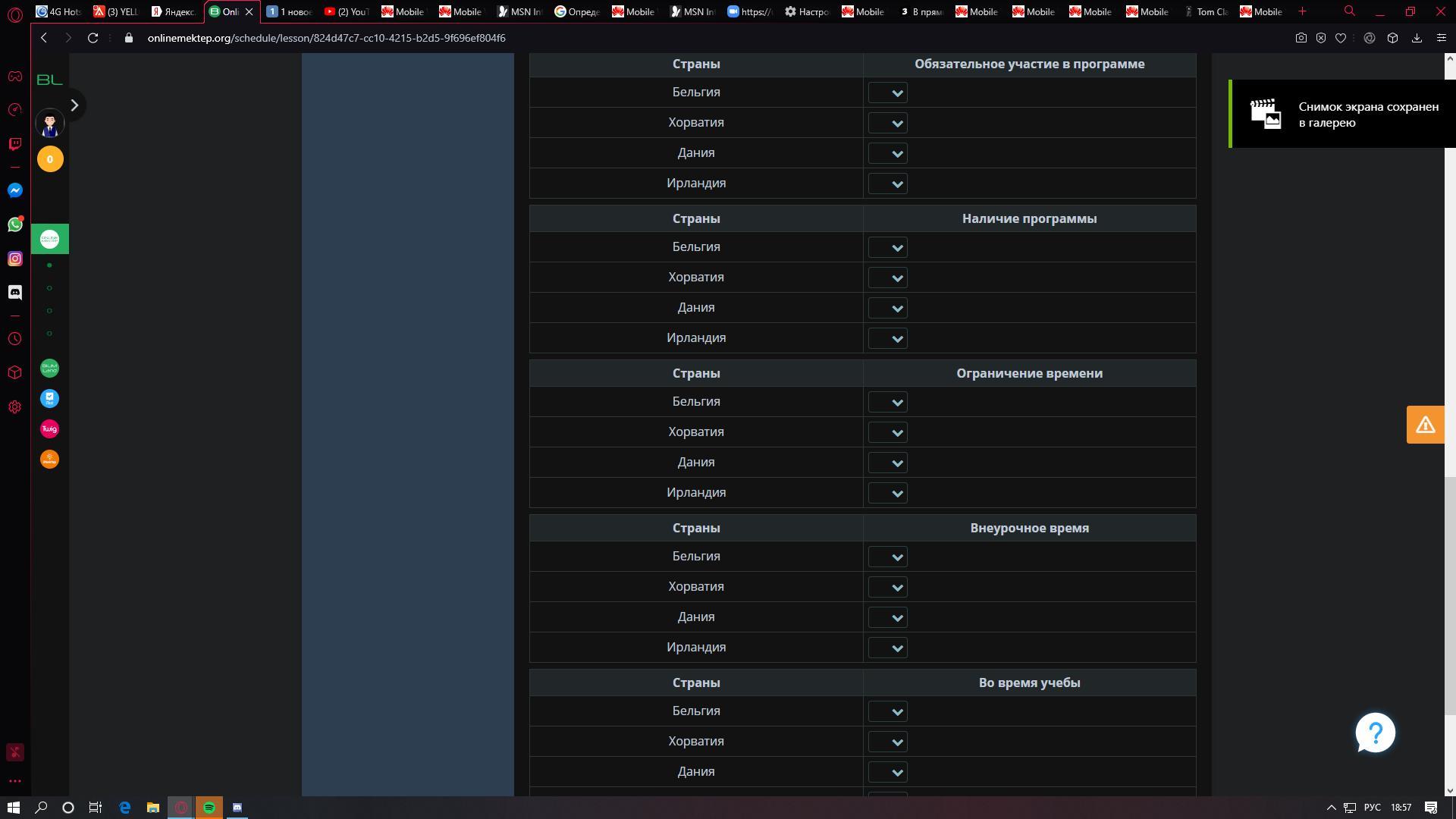Image resolution: width=1456 pixels, height=819 pixels.
Task: Open the Хорватия dropdown under Обязательное участие
Action: 888,124
